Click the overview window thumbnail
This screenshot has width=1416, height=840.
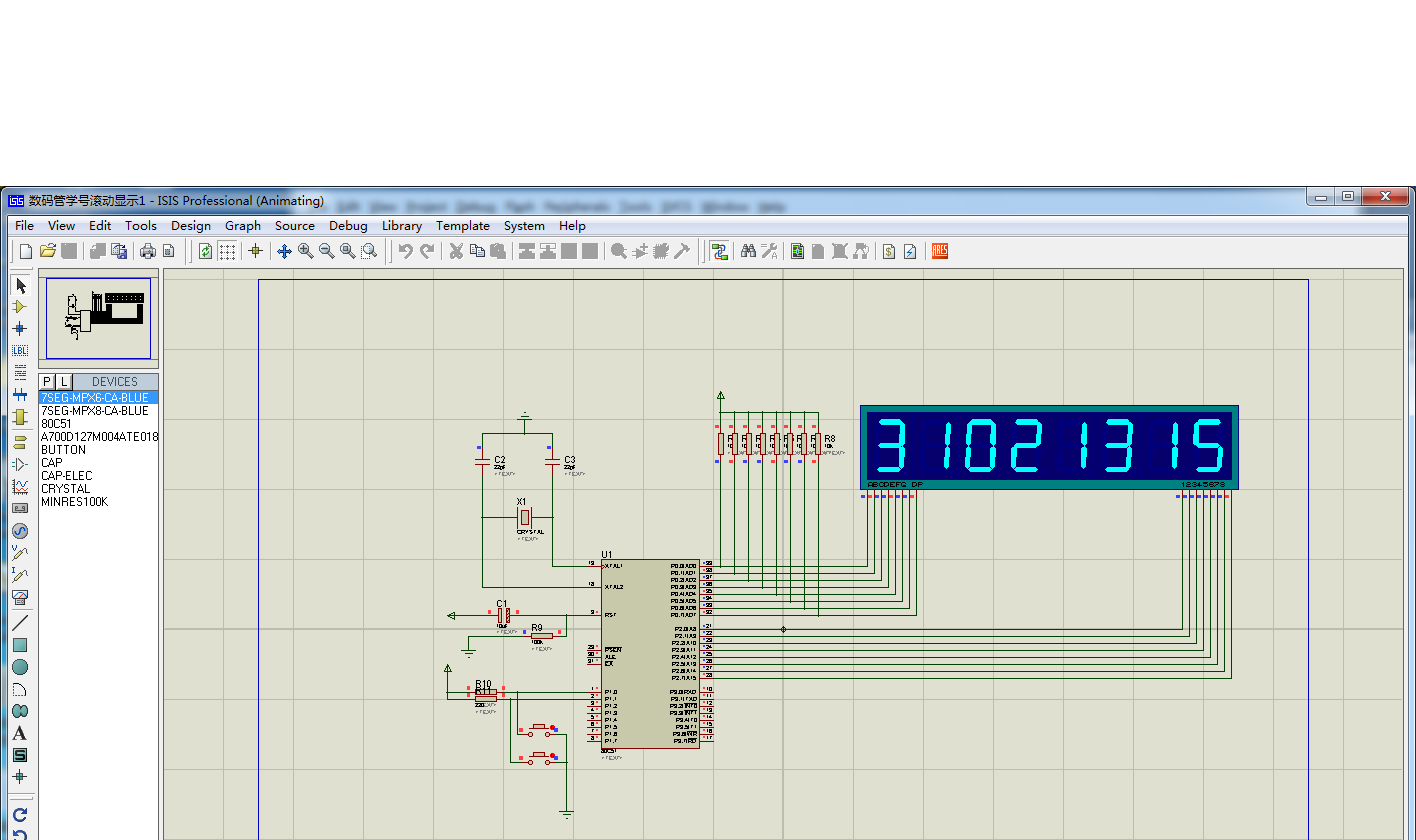point(98,318)
